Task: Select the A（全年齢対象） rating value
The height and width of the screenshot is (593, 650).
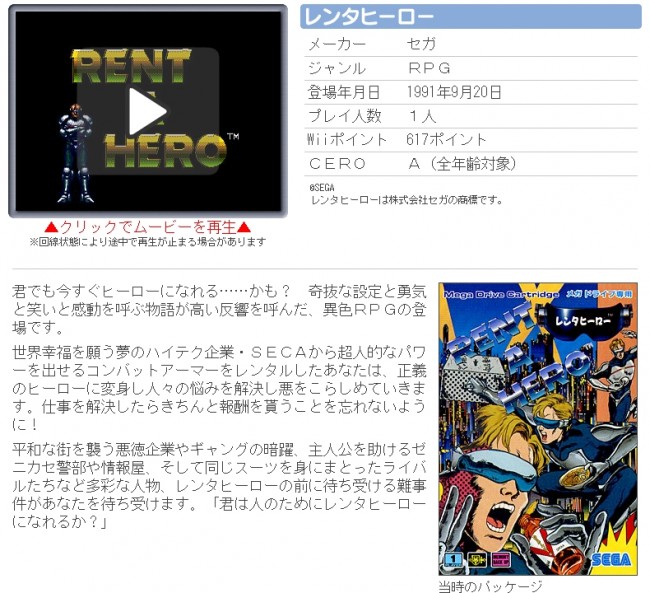Action: coord(462,164)
